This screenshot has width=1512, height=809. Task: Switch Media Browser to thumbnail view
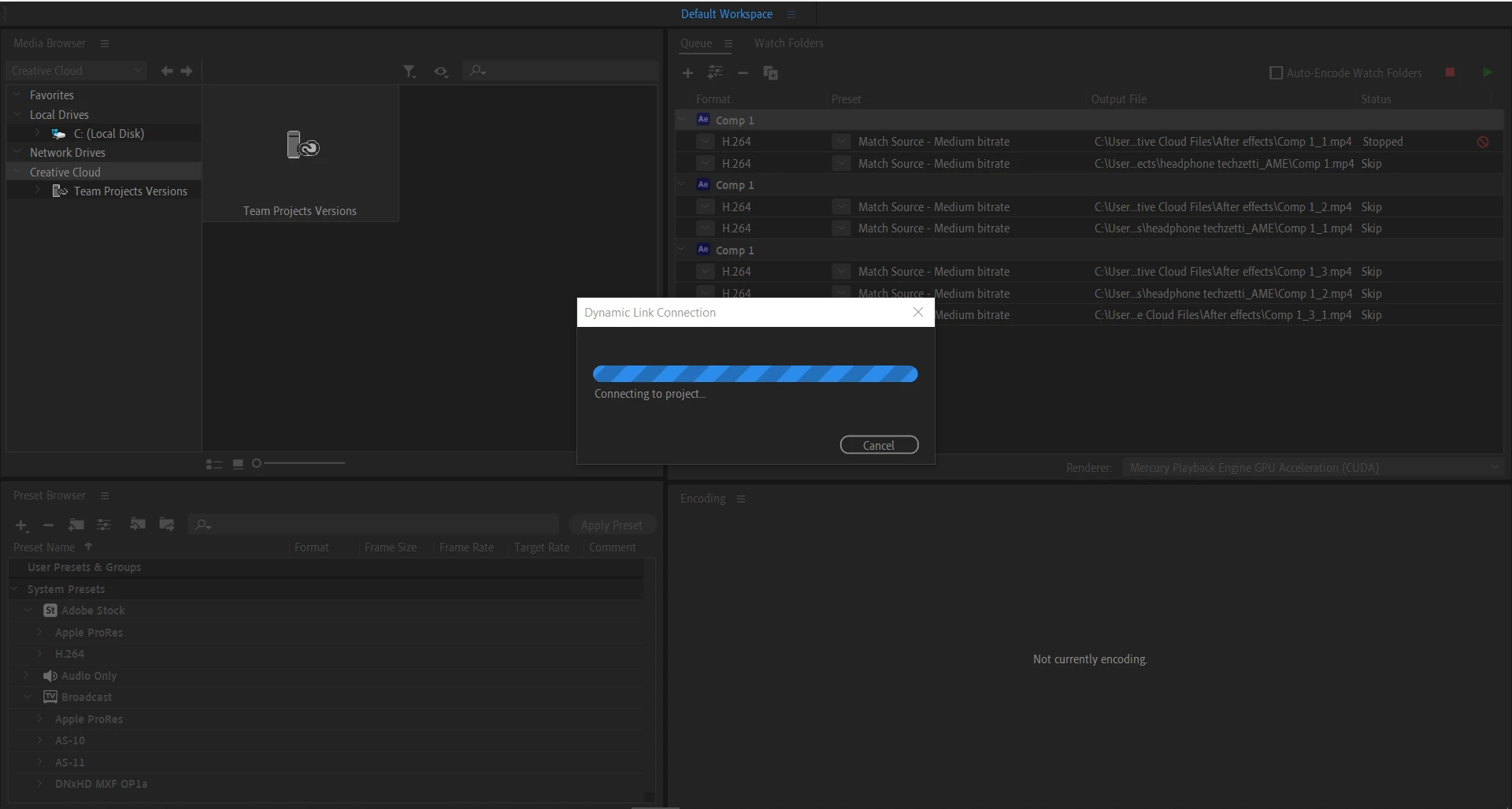pyautogui.click(x=238, y=464)
